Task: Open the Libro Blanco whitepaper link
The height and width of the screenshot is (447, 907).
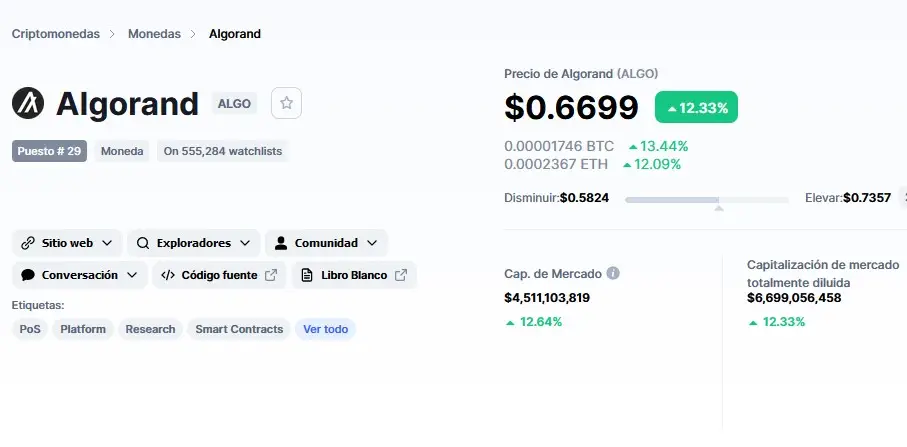Action: [x=354, y=275]
